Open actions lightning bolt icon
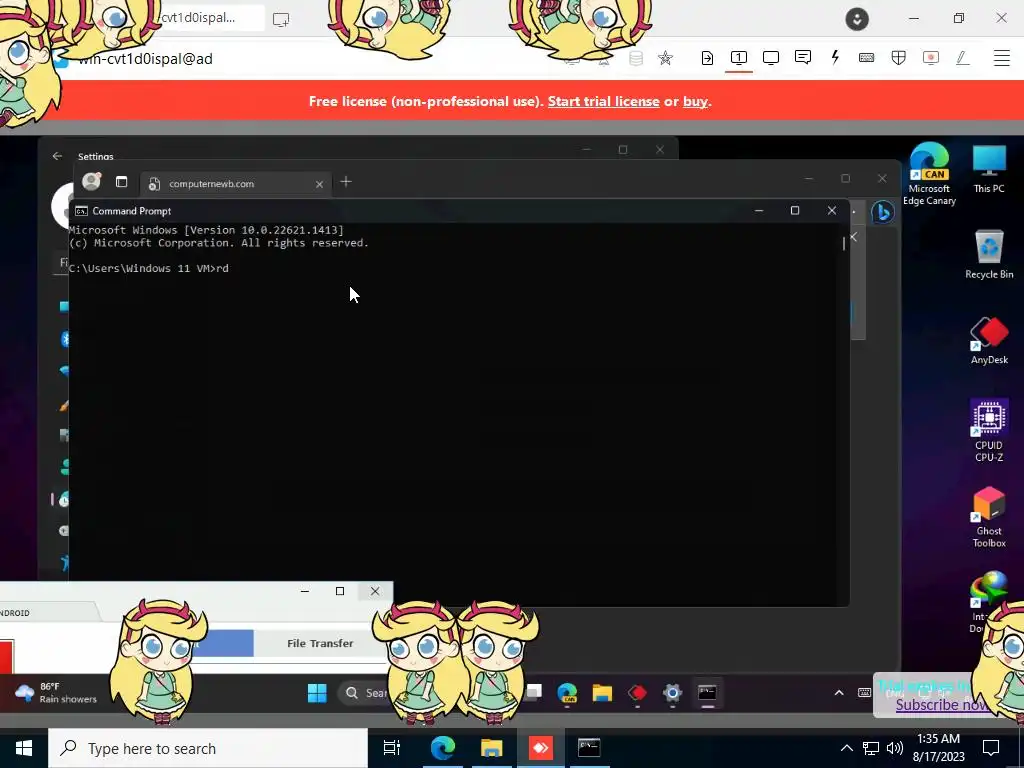 (835, 57)
